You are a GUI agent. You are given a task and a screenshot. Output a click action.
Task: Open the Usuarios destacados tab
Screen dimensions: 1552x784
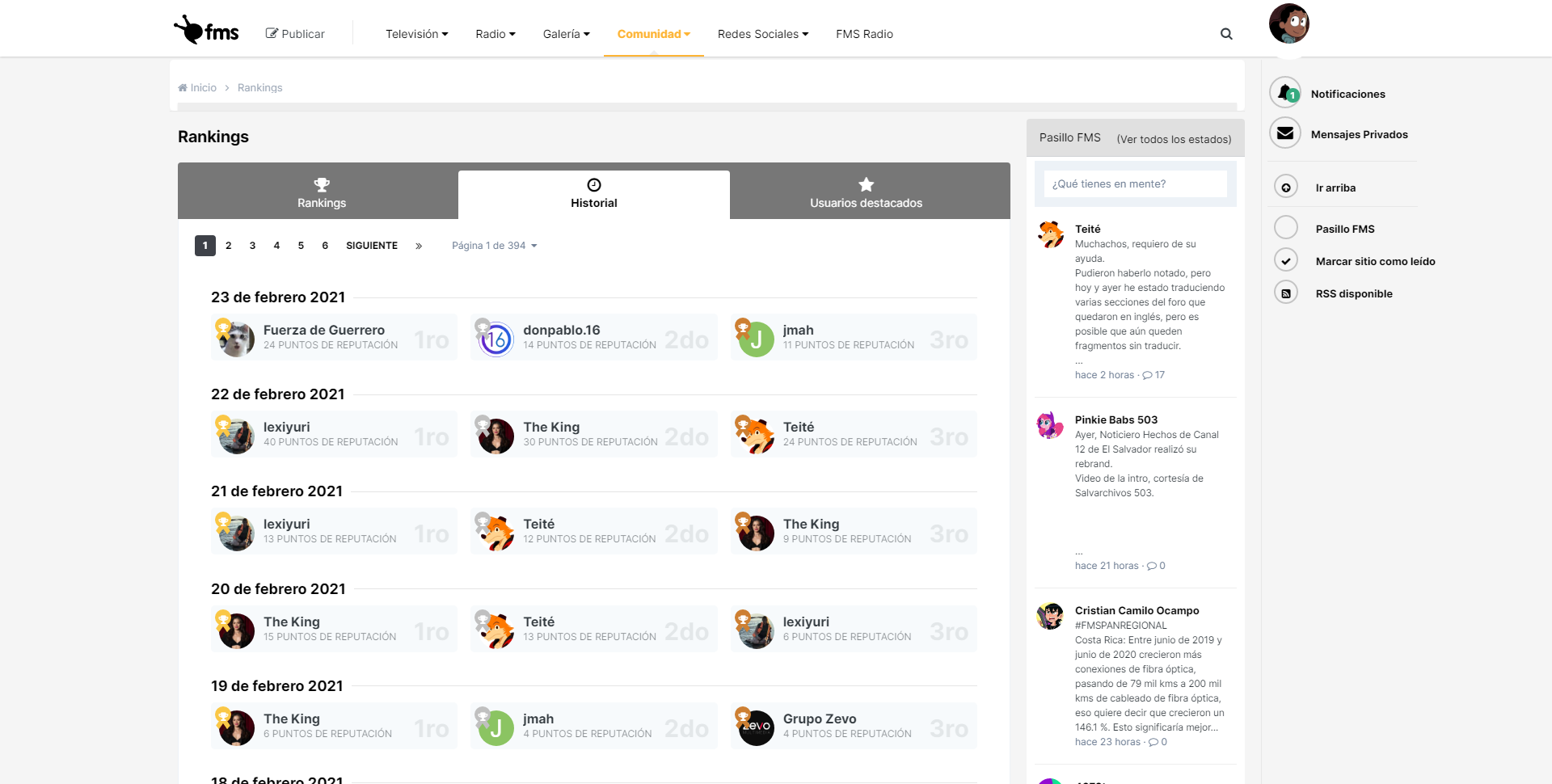pyautogui.click(x=866, y=192)
